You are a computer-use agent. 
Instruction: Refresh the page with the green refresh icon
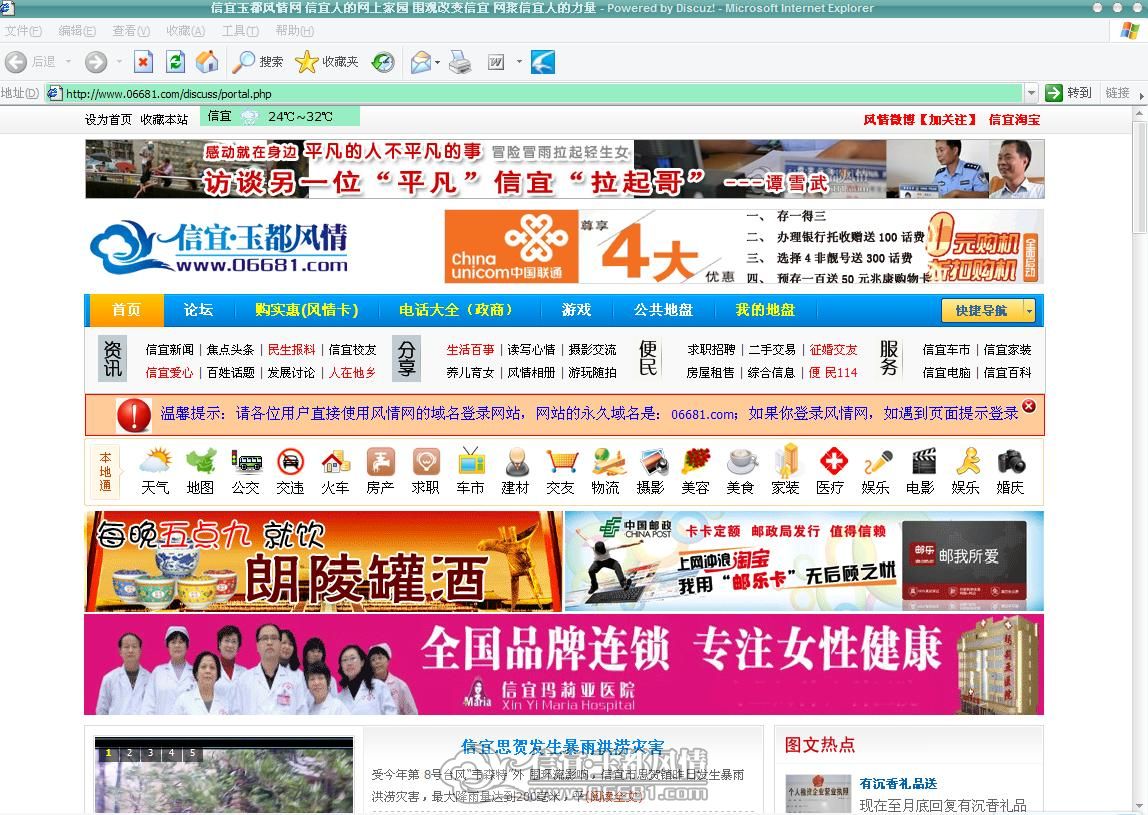175,62
